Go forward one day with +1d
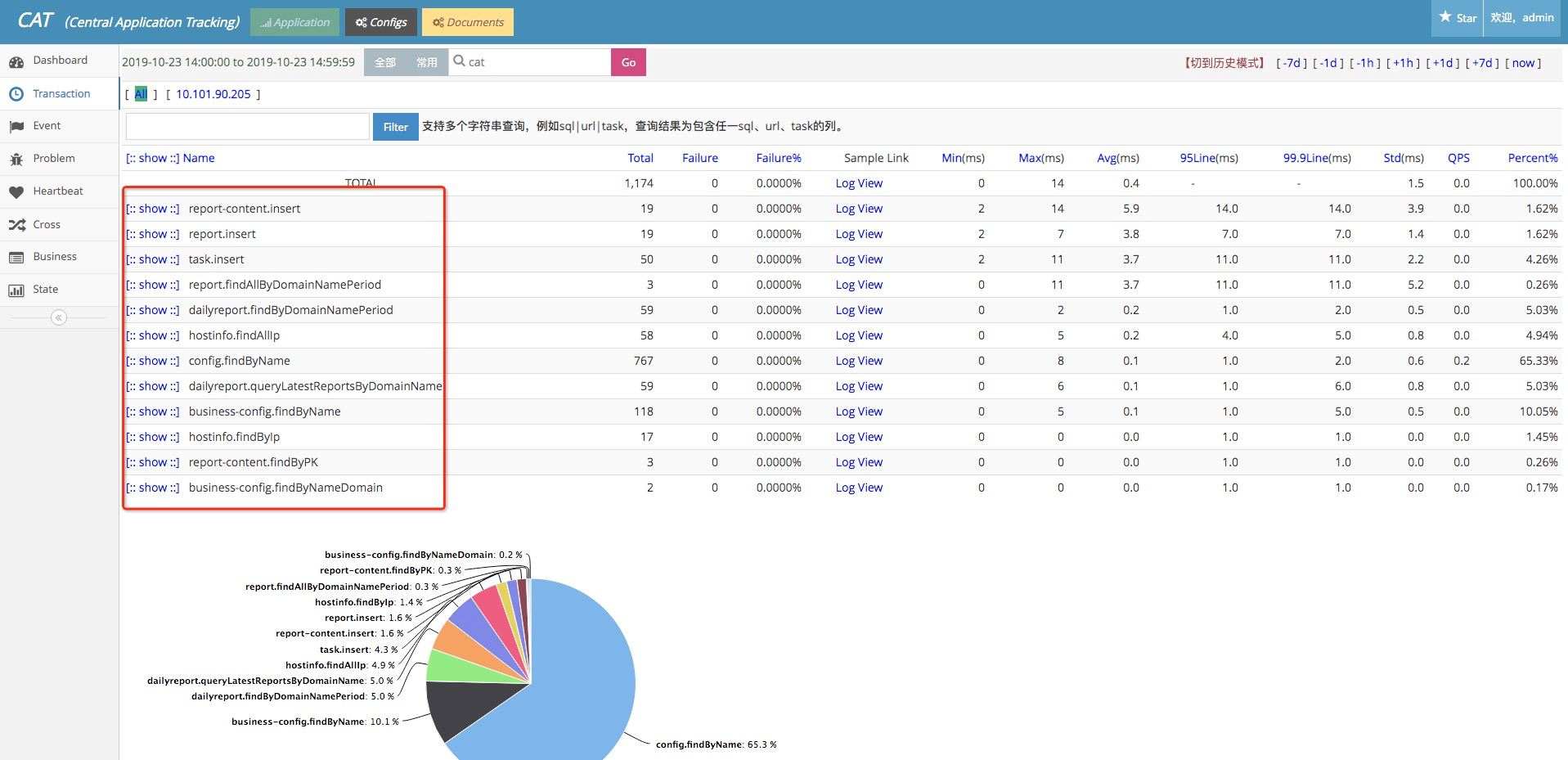The height and width of the screenshot is (760, 1568). [x=1443, y=63]
